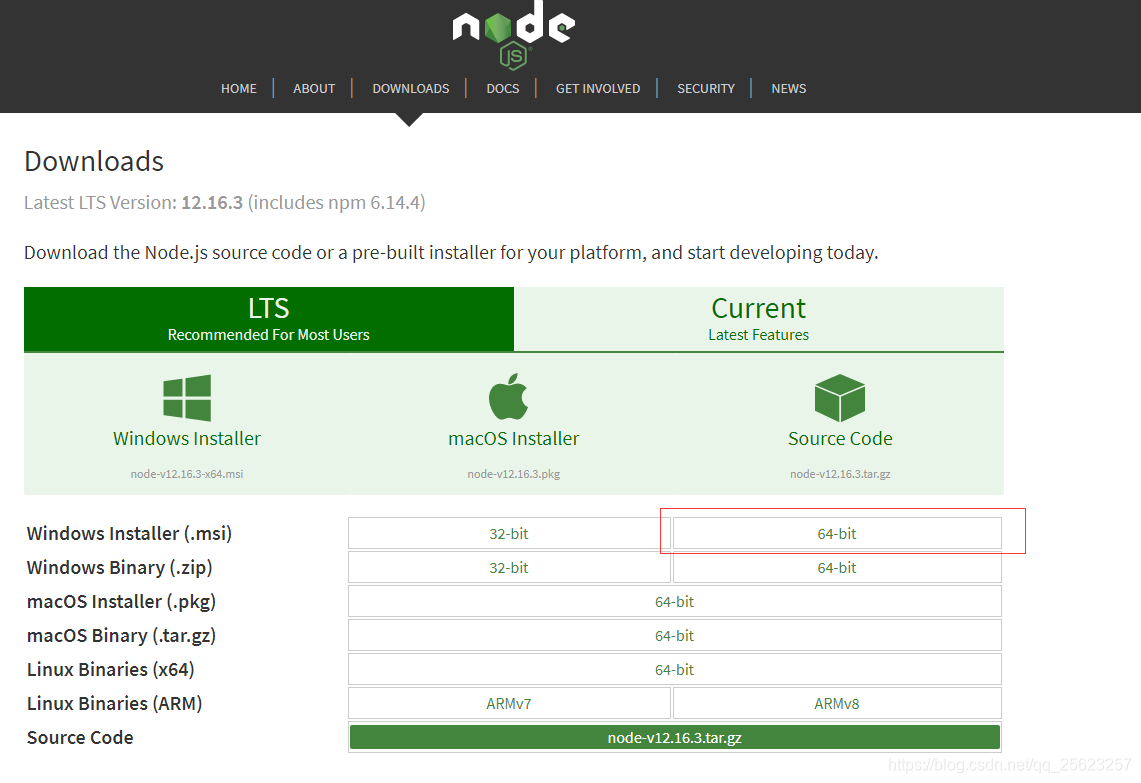Click node-v12.16.3-x64.msi filename text
Image resolution: width=1141 pixels, height=783 pixels.
point(187,474)
